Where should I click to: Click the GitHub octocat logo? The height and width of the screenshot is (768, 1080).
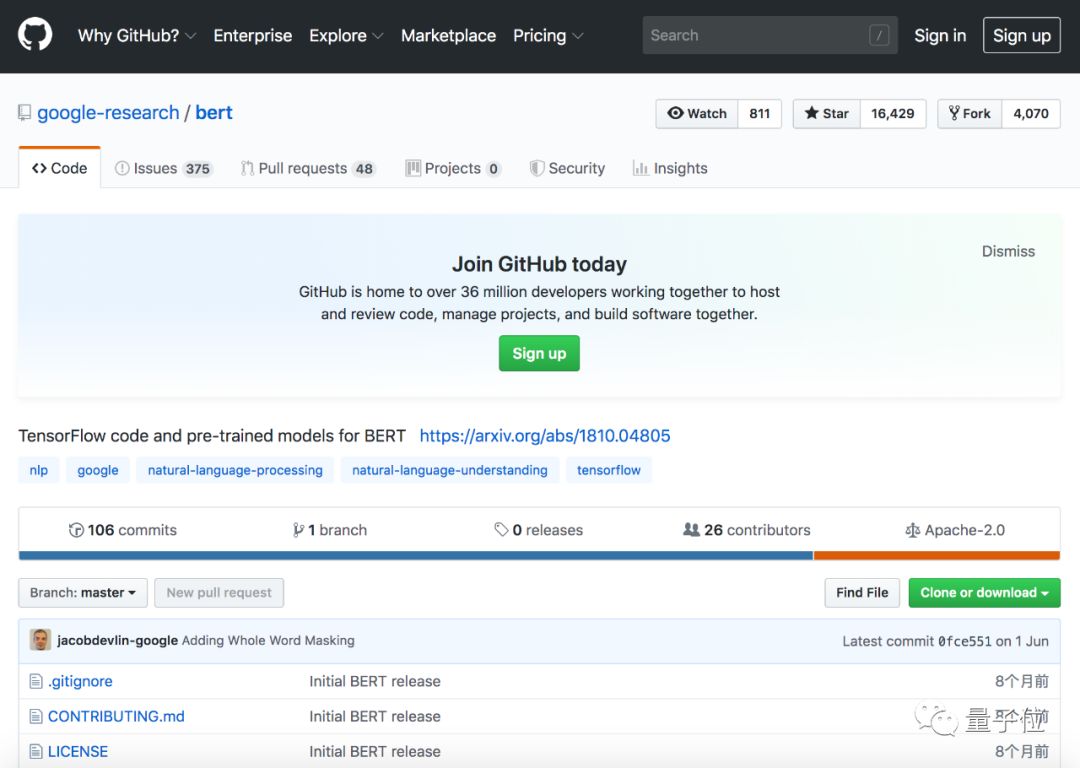(x=35, y=35)
